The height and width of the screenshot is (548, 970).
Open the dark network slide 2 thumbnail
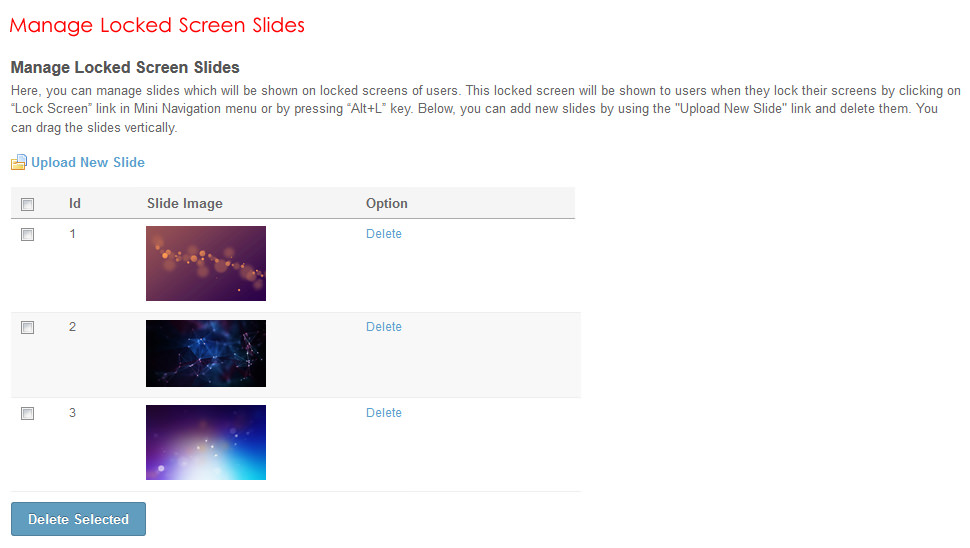pos(206,353)
